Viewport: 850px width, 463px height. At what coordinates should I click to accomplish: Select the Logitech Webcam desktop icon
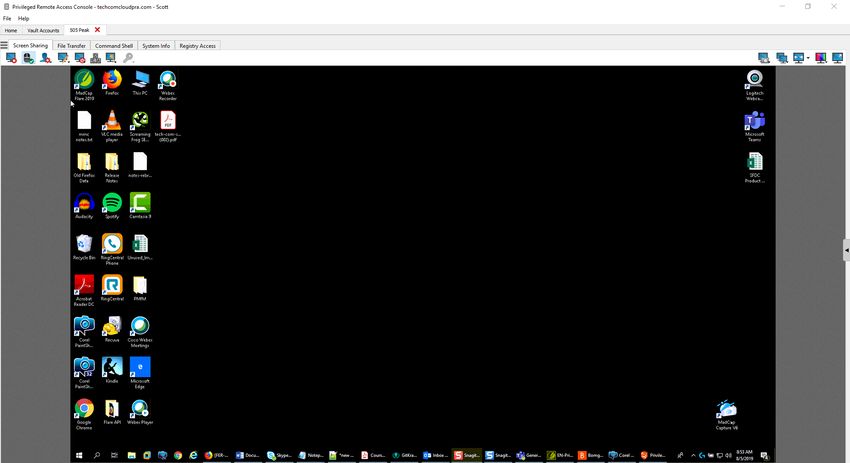point(755,85)
